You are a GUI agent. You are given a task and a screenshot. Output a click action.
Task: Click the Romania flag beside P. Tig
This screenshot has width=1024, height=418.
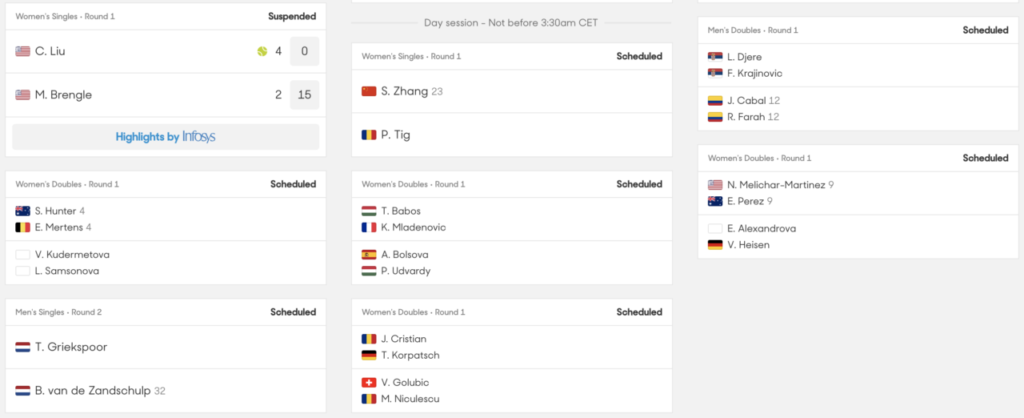(369, 135)
